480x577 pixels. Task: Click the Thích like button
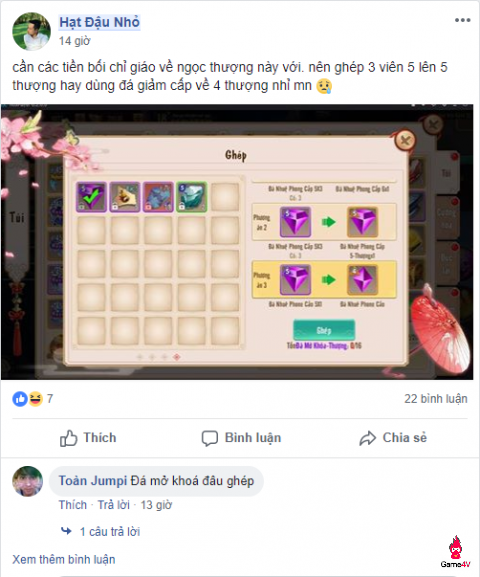pyautogui.click(x=88, y=438)
